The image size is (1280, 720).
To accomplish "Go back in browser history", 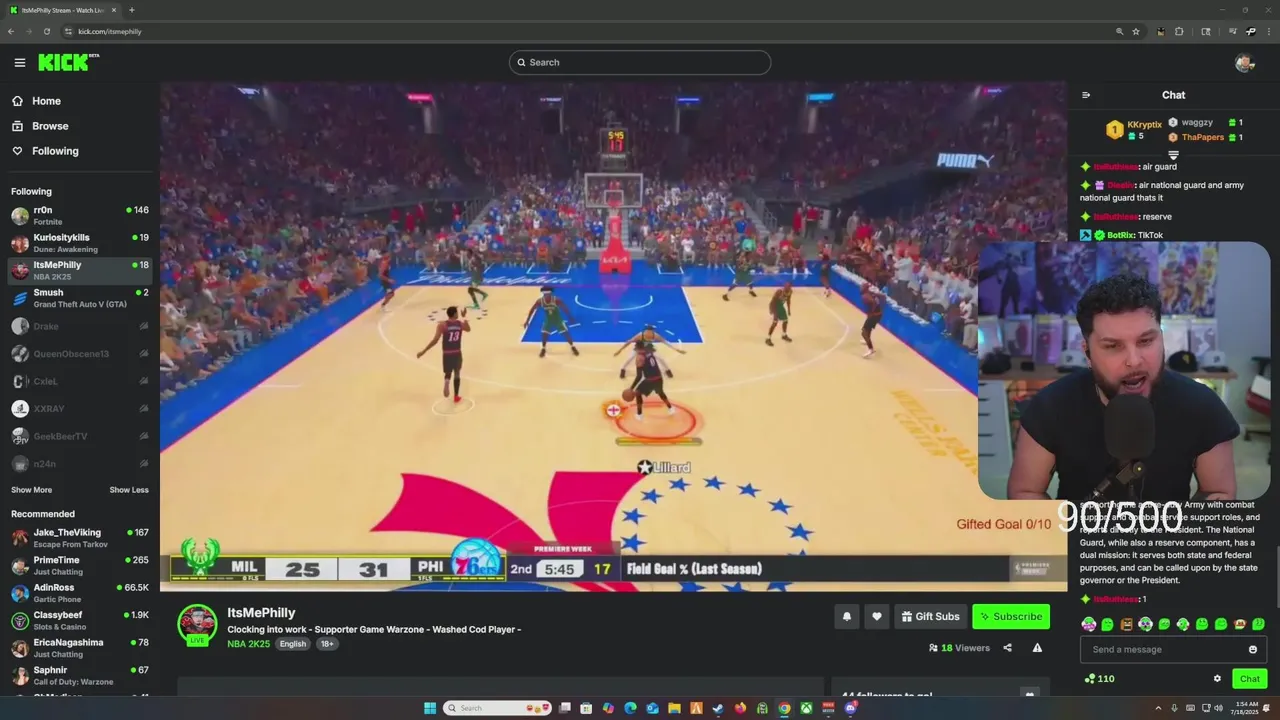I will [11, 31].
